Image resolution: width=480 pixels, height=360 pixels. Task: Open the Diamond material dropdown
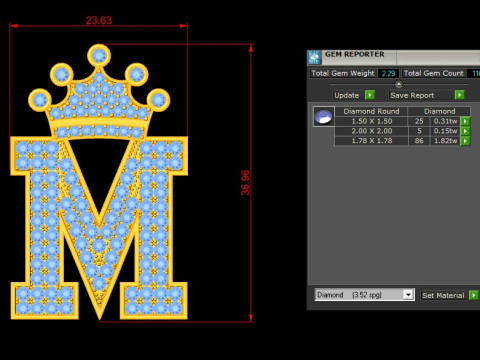click(408, 295)
